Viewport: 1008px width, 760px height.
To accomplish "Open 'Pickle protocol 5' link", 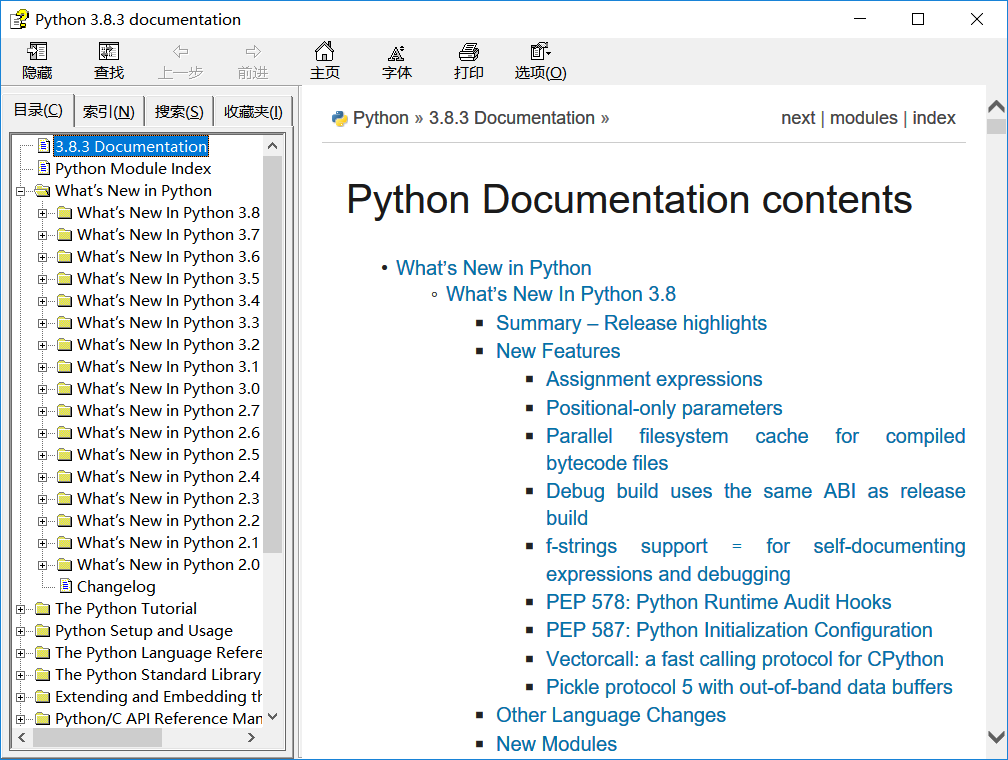I will pos(749,687).
